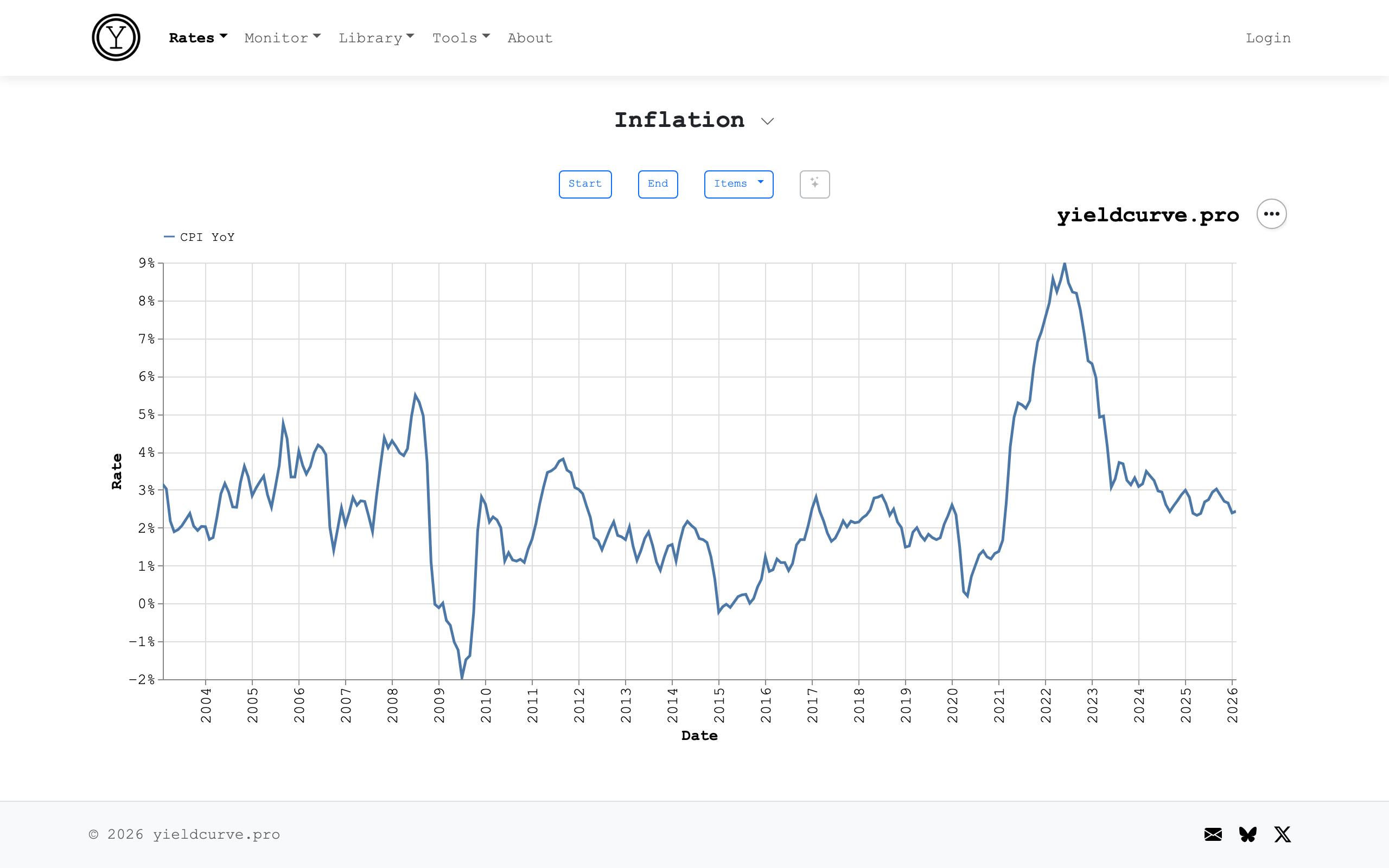The width and height of the screenshot is (1389, 868).
Task: Click the yieldcurve.pro chart watermark text
Action: tap(1148, 215)
